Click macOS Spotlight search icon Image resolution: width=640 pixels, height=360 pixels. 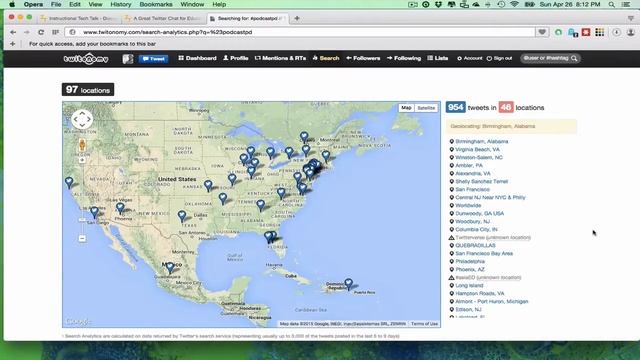611,4
